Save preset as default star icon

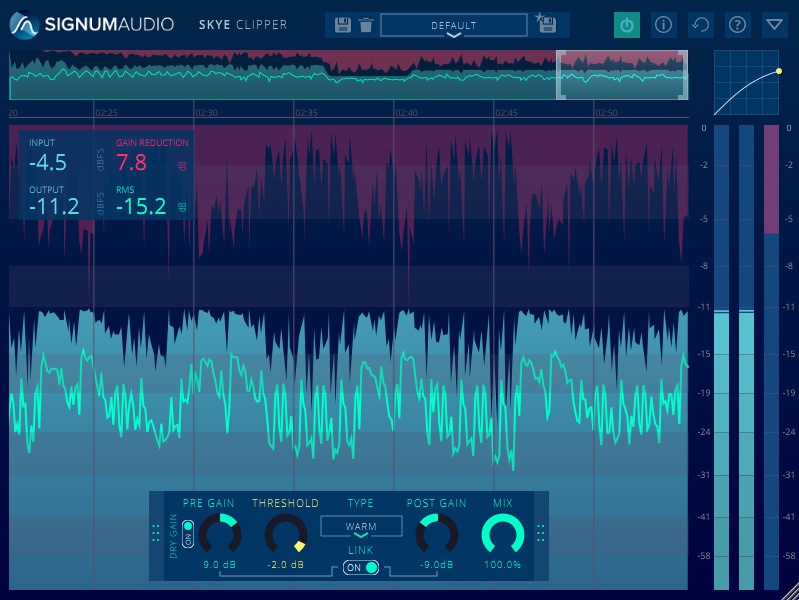coord(546,23)
